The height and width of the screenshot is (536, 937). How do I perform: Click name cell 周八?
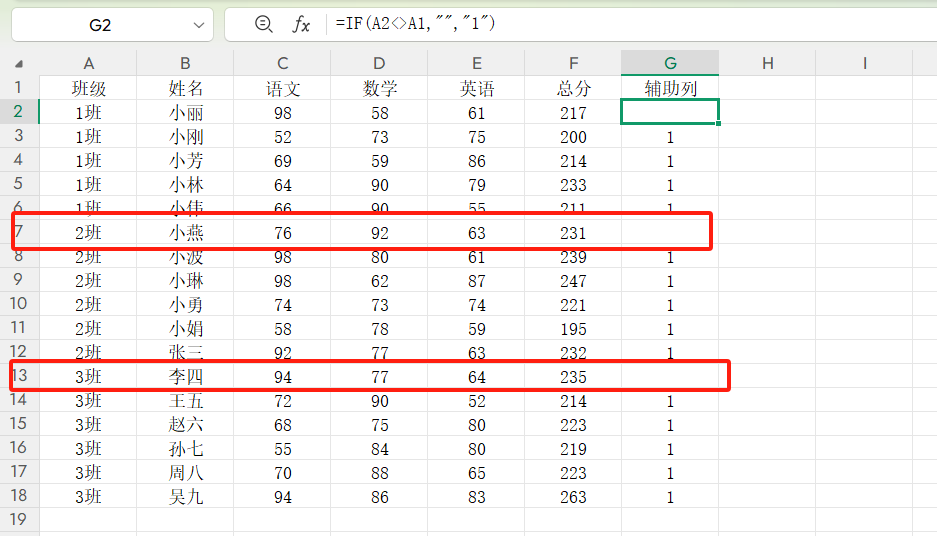pos(185,473)
